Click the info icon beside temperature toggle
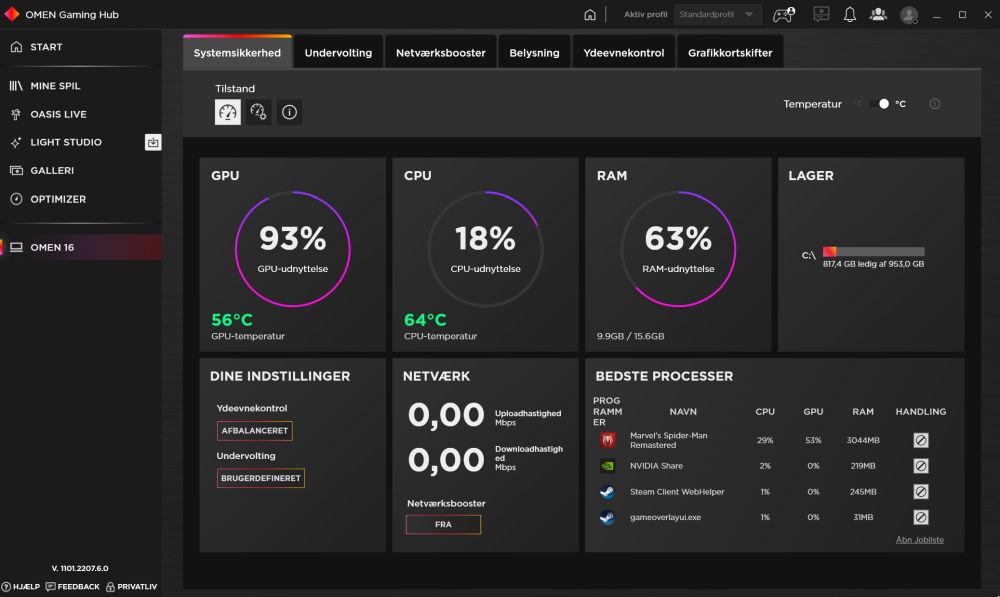1000x597 pixels. 934,104
